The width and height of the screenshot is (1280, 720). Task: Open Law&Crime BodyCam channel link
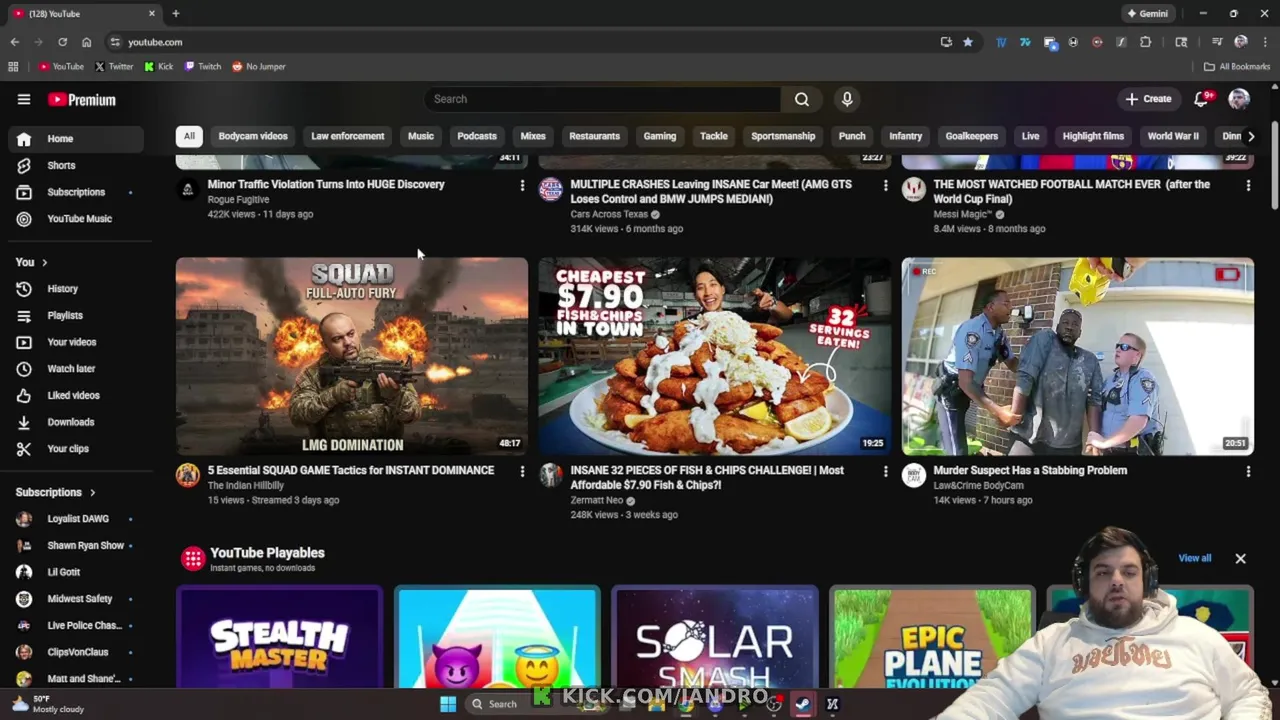click(978, 485)
